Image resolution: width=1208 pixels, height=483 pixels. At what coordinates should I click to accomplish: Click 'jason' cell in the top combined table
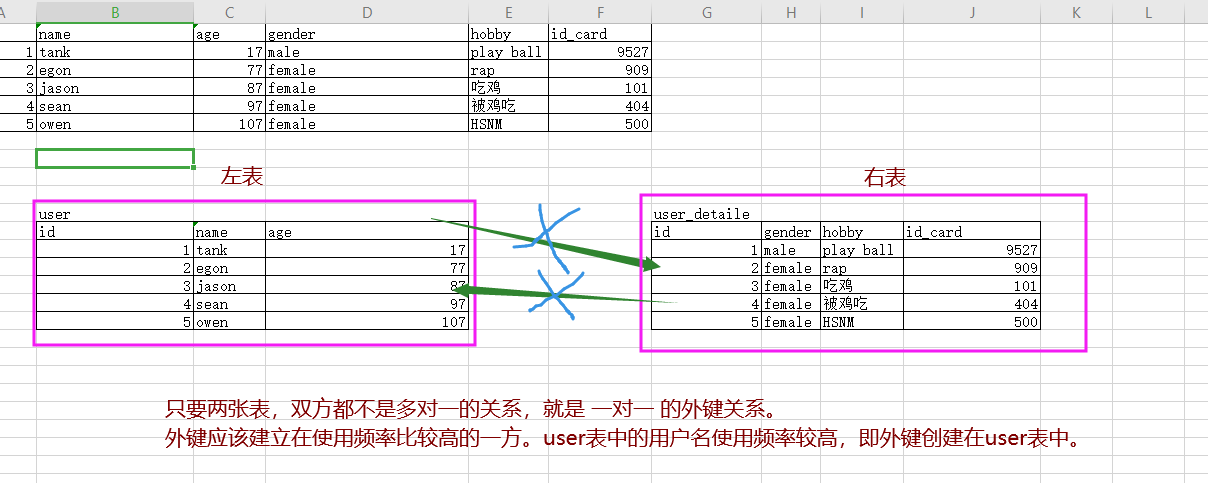(x=115, y=88)
